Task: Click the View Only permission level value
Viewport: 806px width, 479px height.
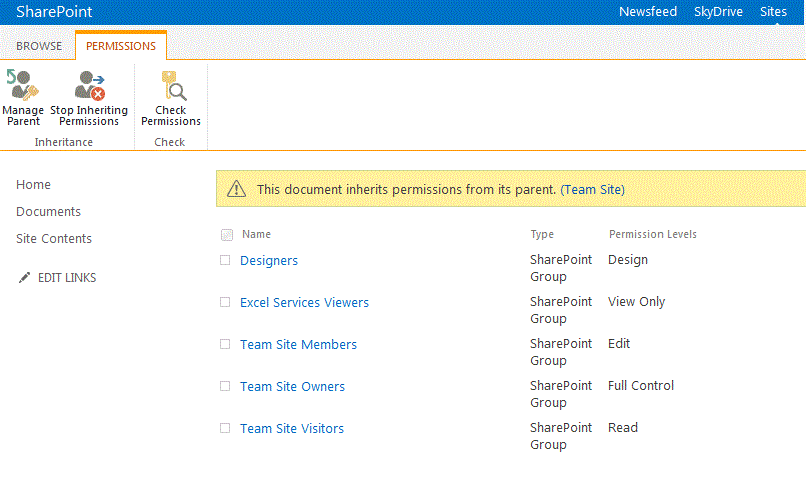Action: (636, 302)
